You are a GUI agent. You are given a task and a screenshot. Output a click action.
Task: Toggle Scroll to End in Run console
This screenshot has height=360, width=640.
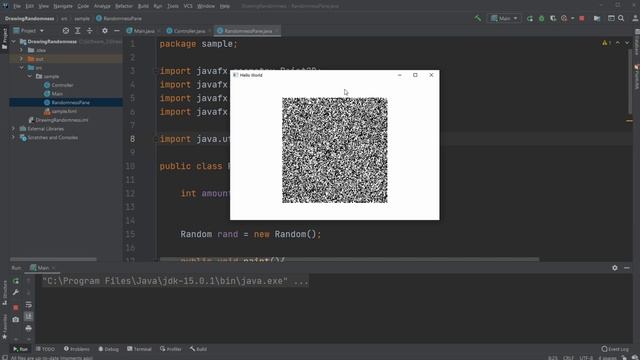click(x=28, y=316)
